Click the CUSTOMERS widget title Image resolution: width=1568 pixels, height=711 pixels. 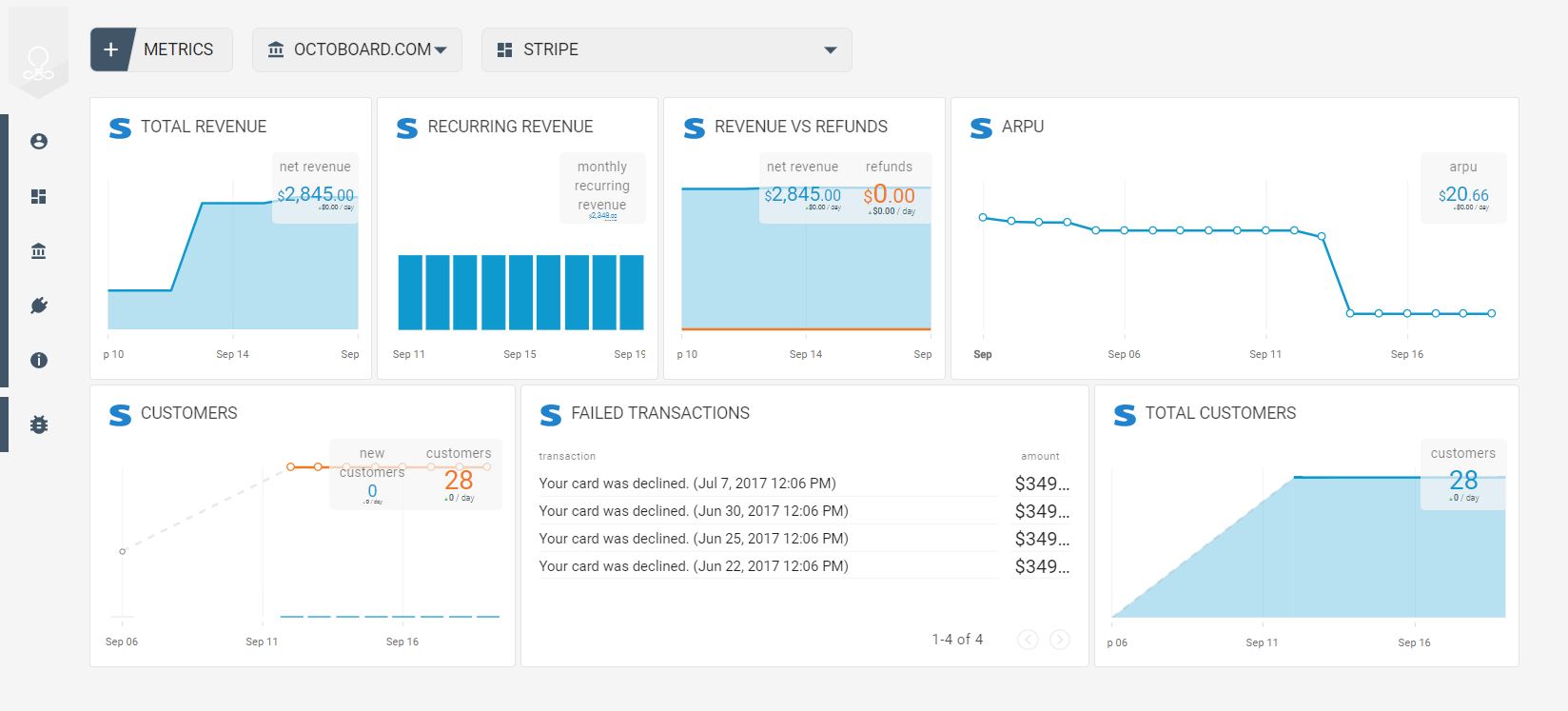[189, 413]
